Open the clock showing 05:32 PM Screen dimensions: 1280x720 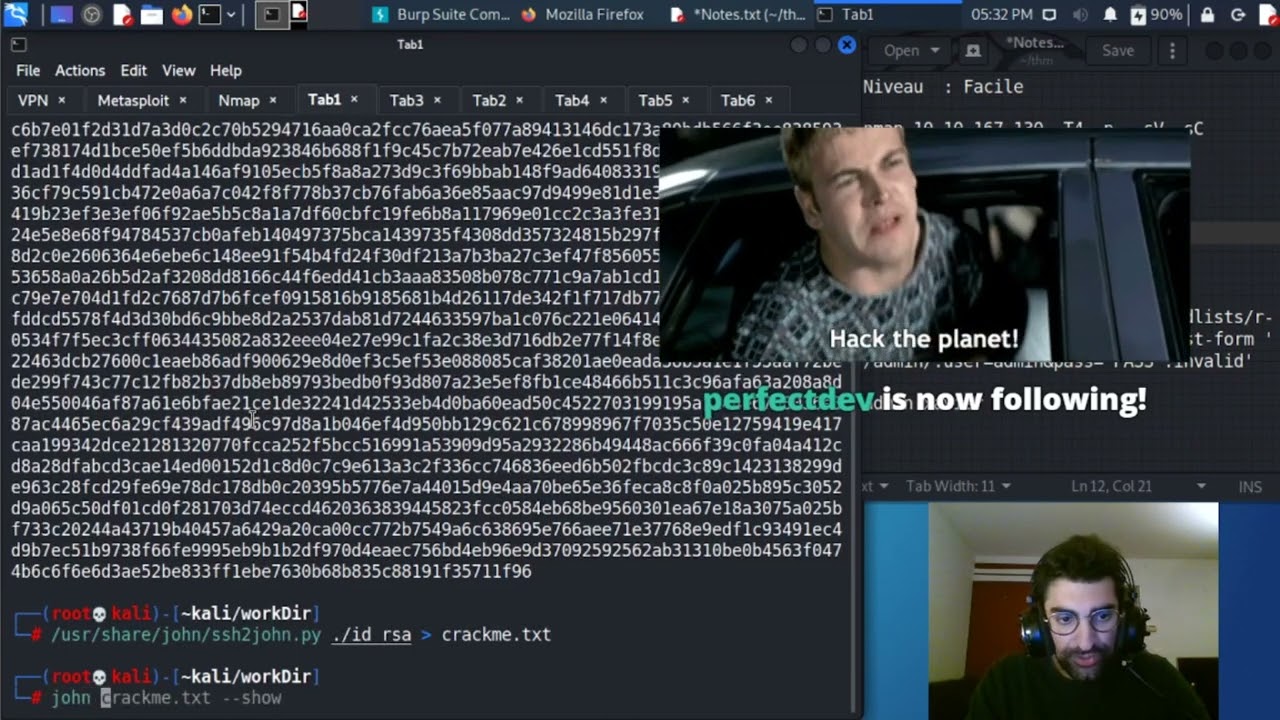tap(1001, 14)
